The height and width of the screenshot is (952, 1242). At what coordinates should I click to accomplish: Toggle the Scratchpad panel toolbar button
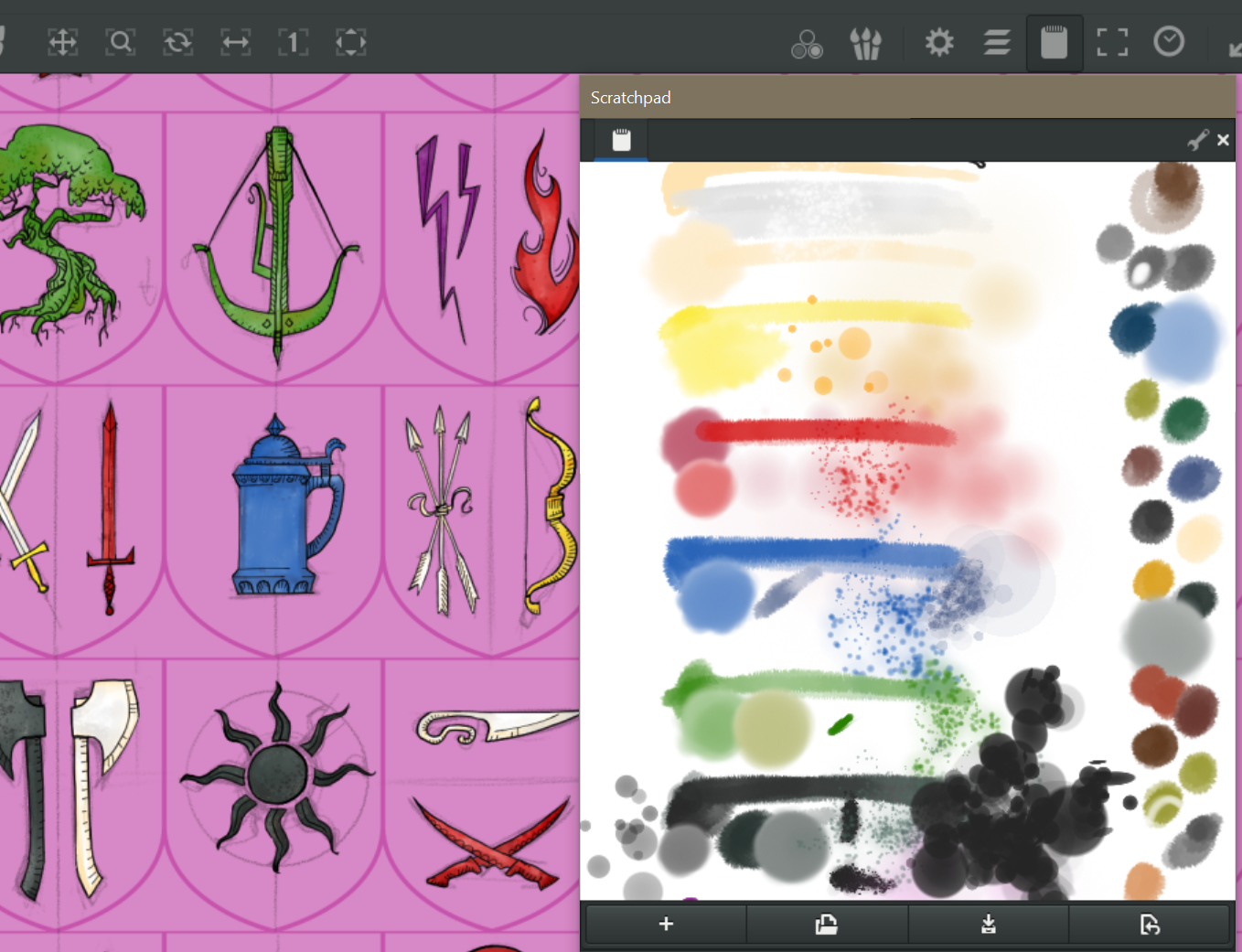1055,42
